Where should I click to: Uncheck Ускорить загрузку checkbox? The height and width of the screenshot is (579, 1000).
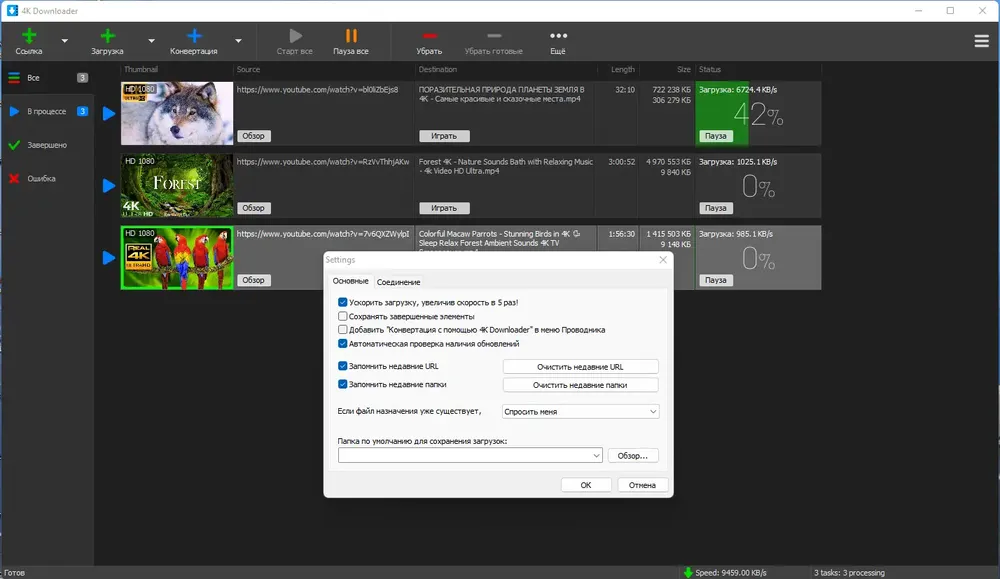point(342,302)
